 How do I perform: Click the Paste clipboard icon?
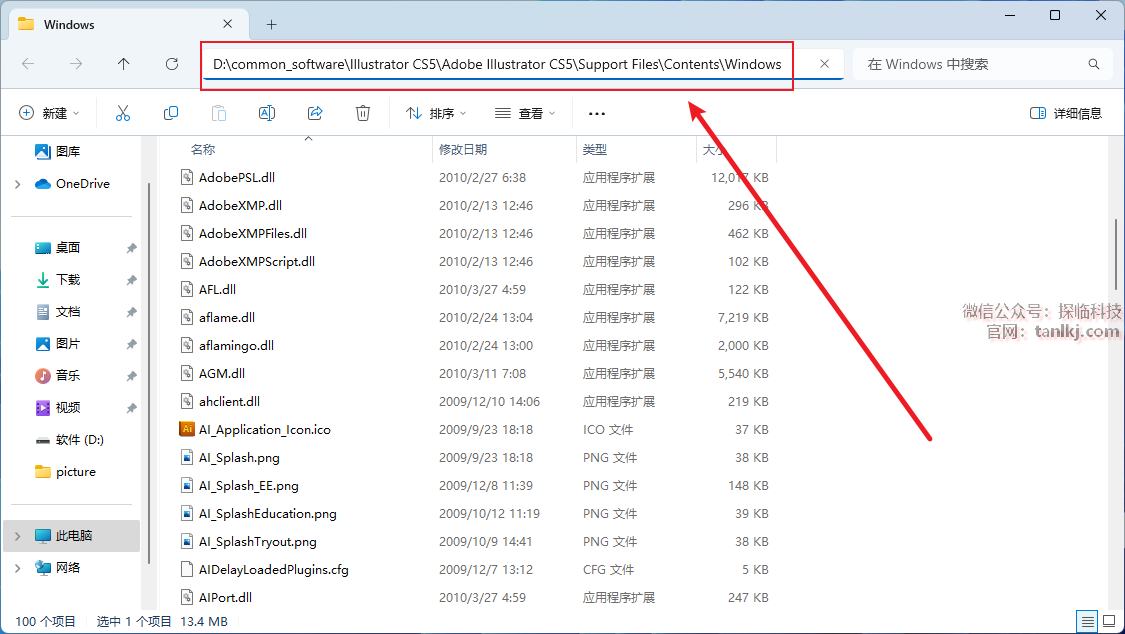pos(219,113)
